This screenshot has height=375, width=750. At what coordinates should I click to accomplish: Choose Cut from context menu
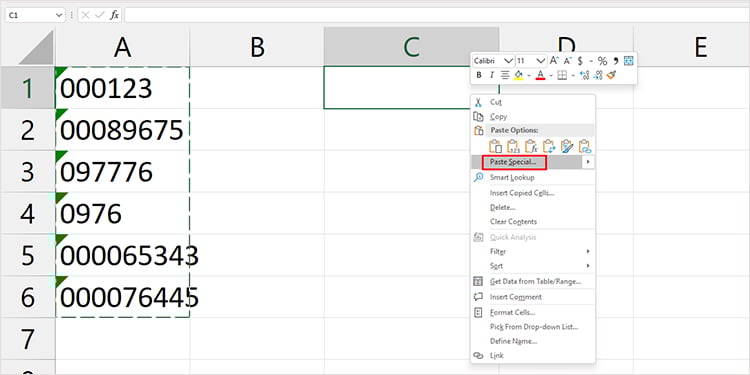[x=533, y=102]
